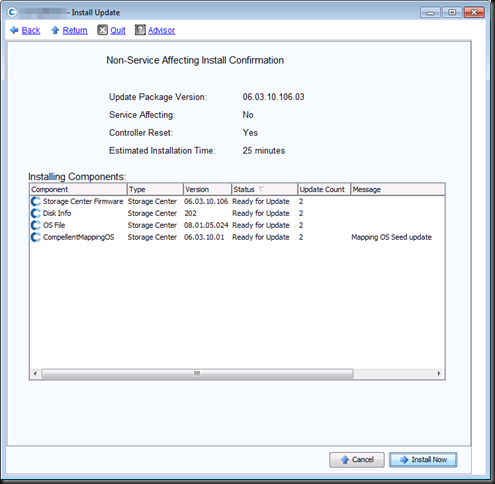
Task: Close the Install Update window
Action: click(474, 12)
